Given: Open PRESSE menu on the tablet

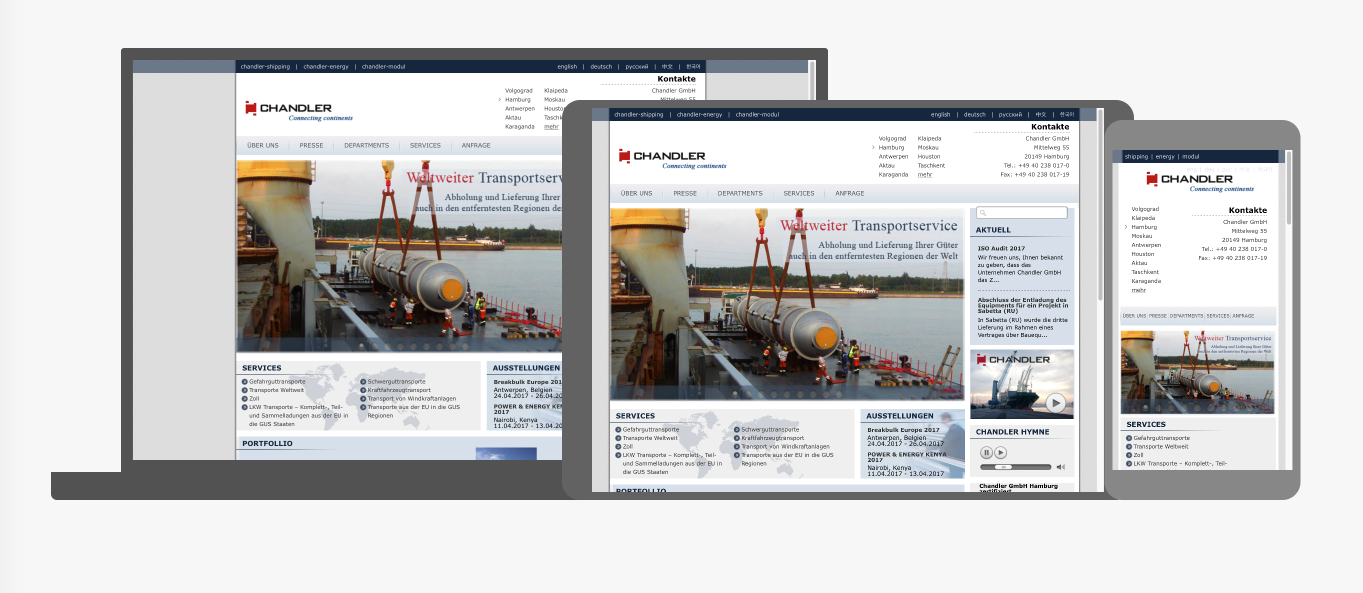Looking at the screenshot, I should coord(685,193).
